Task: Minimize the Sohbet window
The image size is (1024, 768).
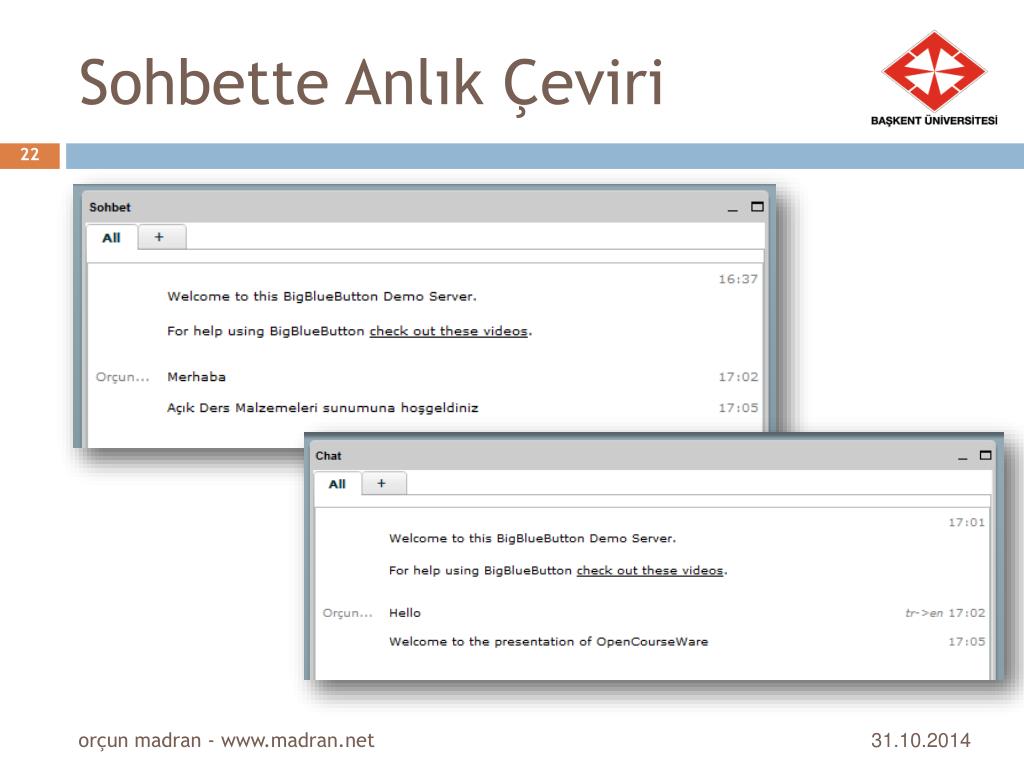Action: [x=733, y=209]
